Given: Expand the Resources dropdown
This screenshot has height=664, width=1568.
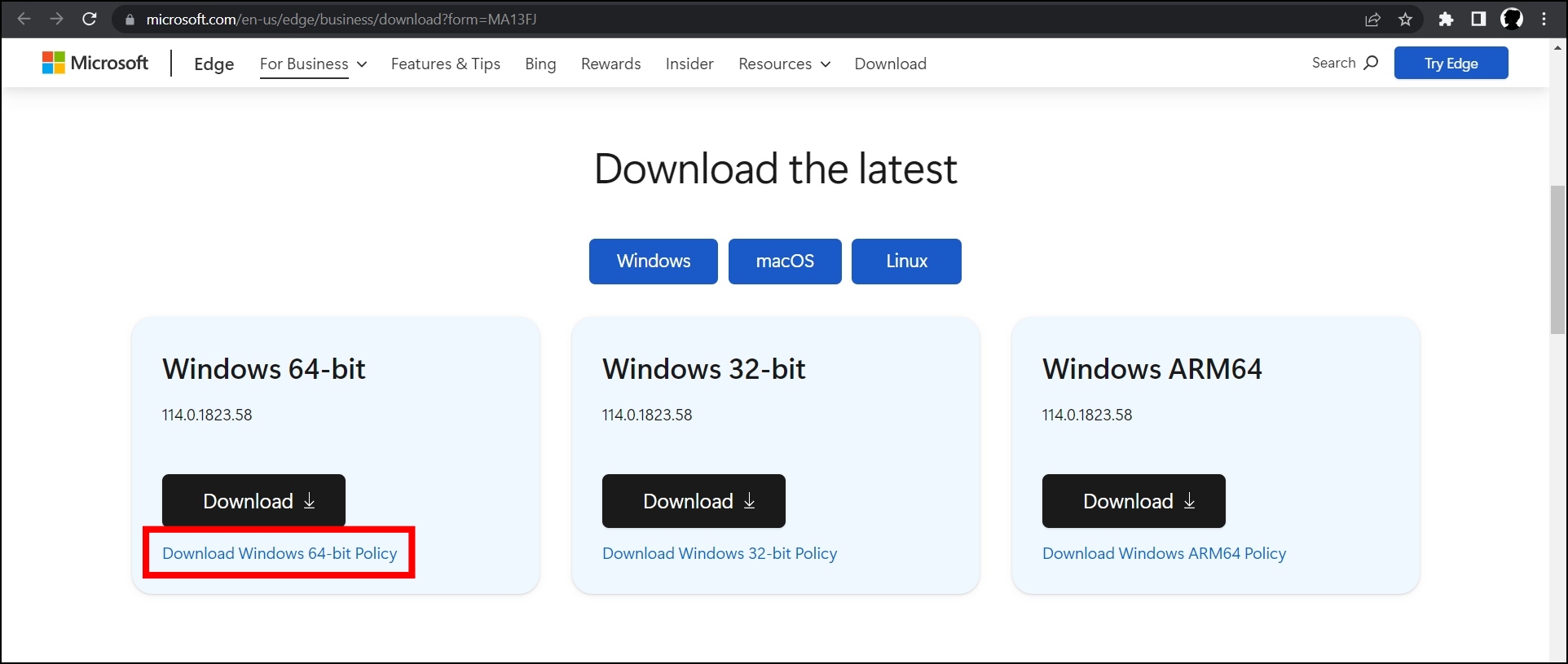Looking at the screenshot, I should coord(784,64).
